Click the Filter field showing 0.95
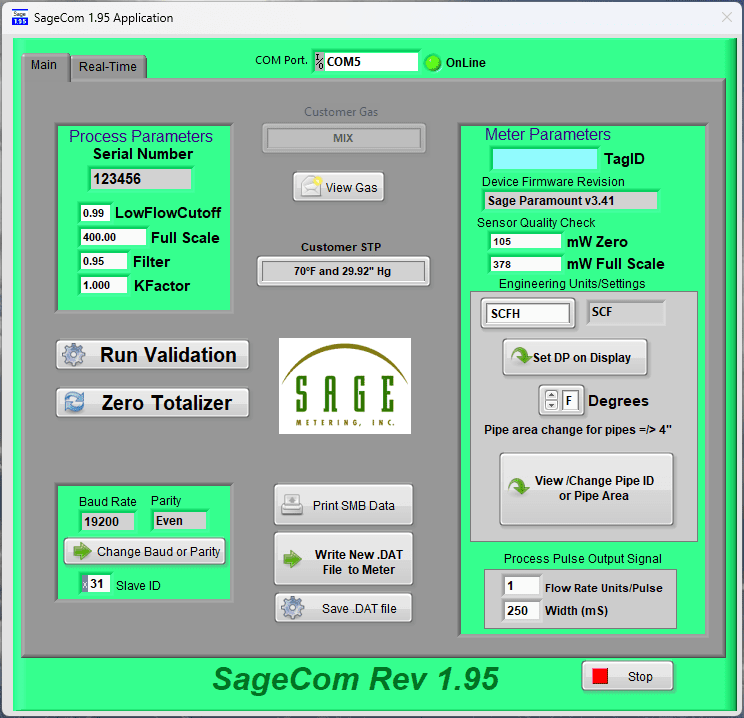 point(103,261)
